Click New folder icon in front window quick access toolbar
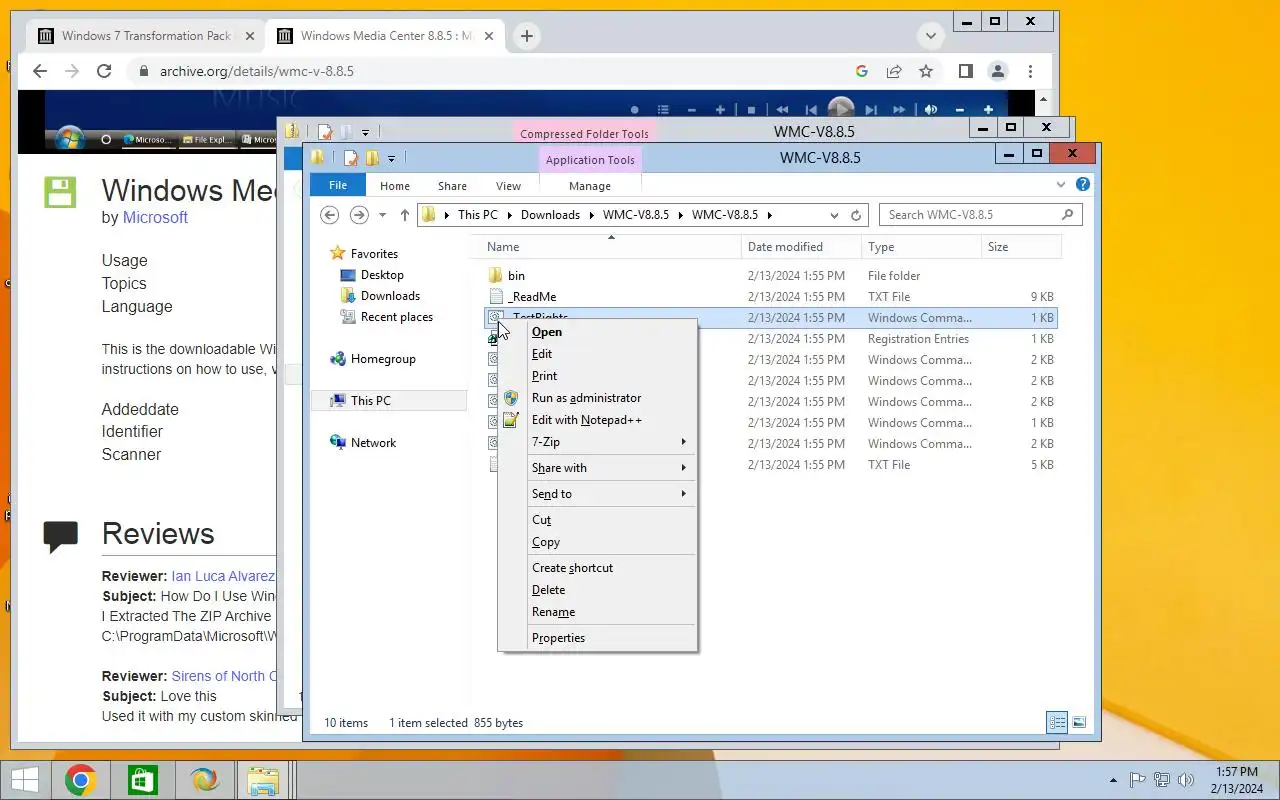The height and width of the screenshot is (800, 1280). click(x=372, y=158)
